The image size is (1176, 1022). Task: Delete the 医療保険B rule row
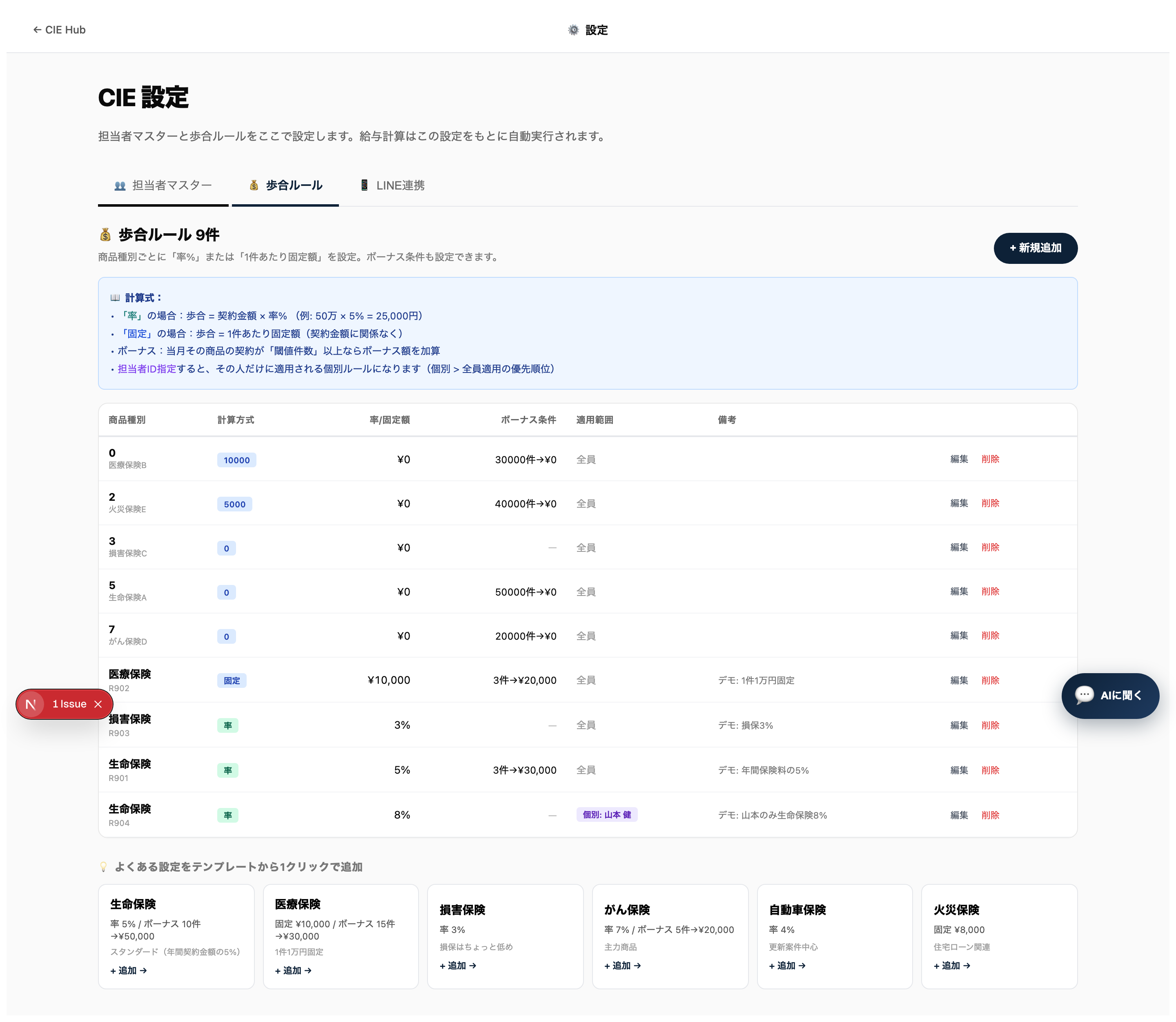click(x=990, y=459)
